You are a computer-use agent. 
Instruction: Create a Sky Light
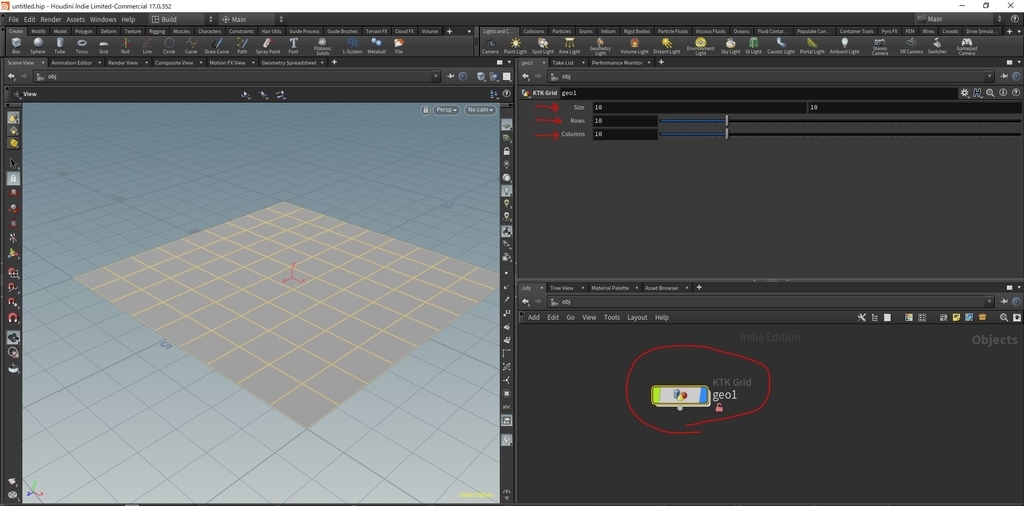(730, 46)
